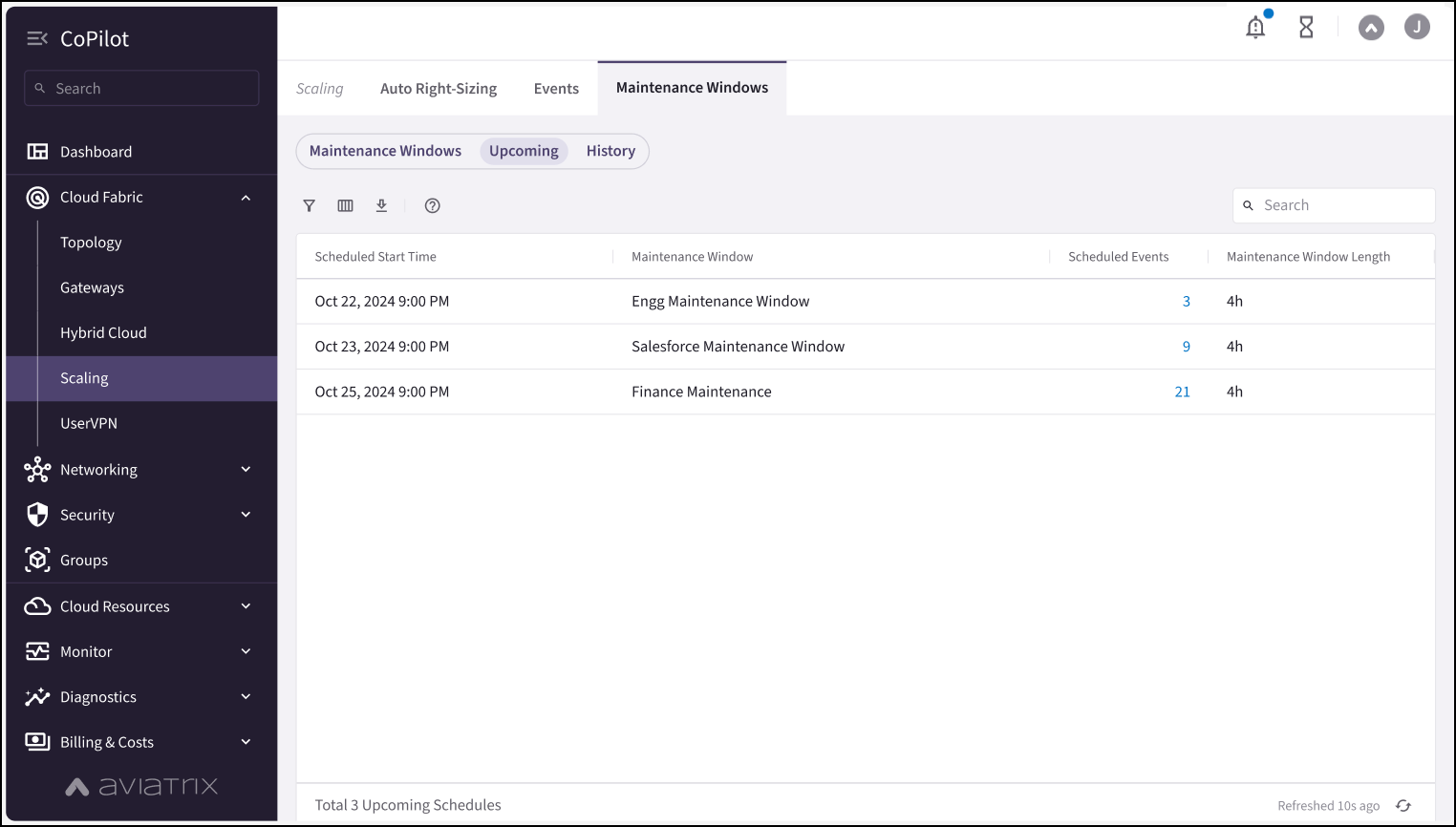Switch to the History view
This screenshot has width=1456, height=827.
pyautogui.click(x=610, y=151)
